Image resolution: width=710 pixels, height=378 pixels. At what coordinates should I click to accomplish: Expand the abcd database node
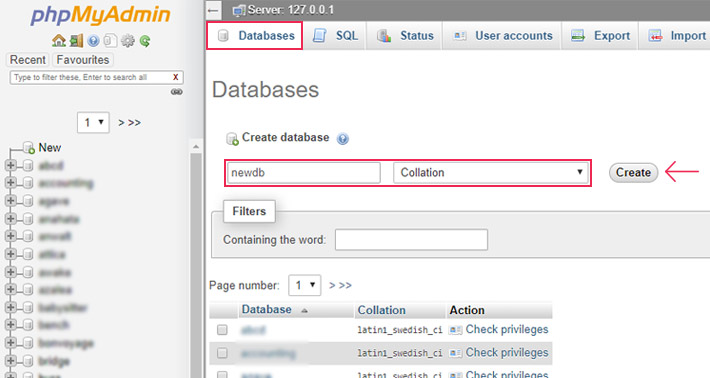tap(10, 165)
